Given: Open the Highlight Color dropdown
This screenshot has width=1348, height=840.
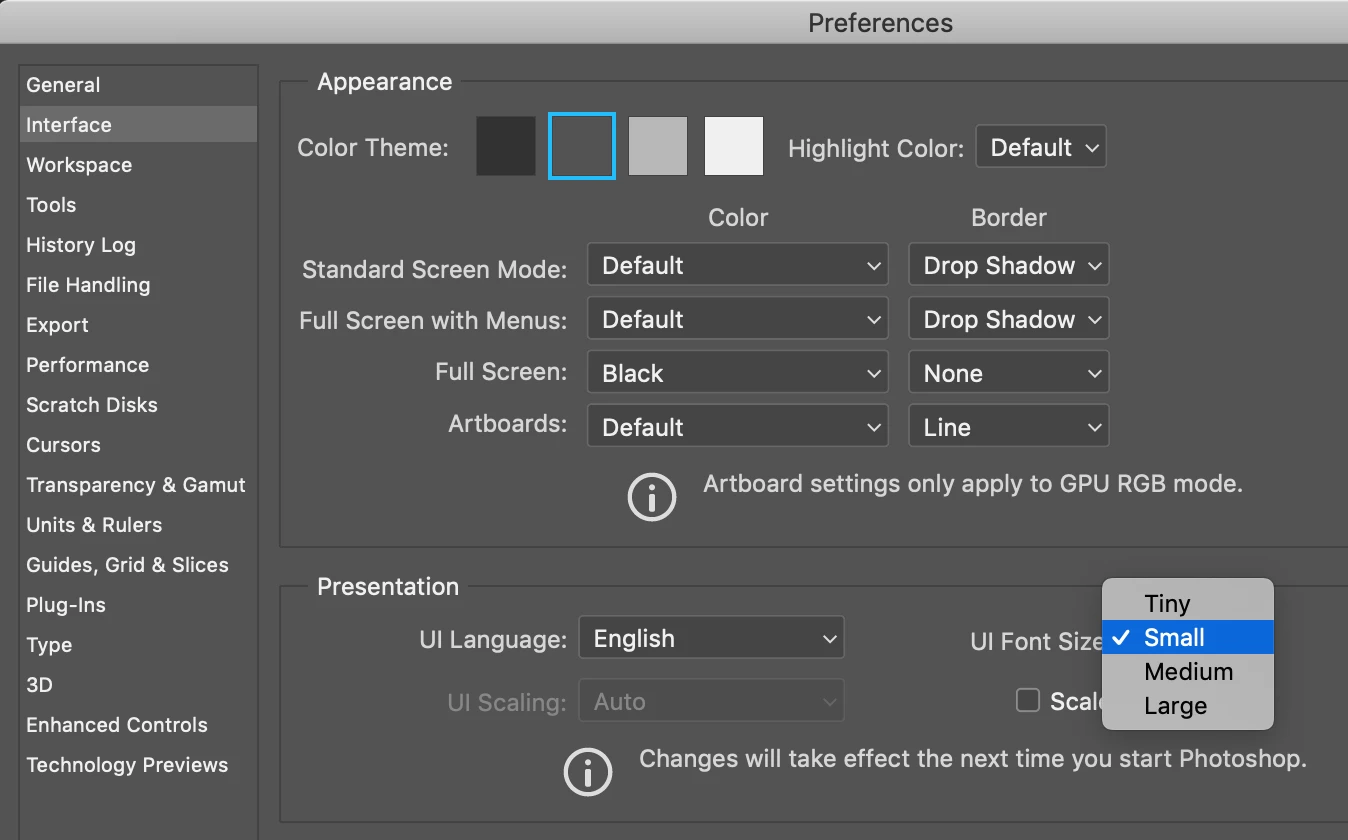Looking at the screenshot, I should point(1041,148).
